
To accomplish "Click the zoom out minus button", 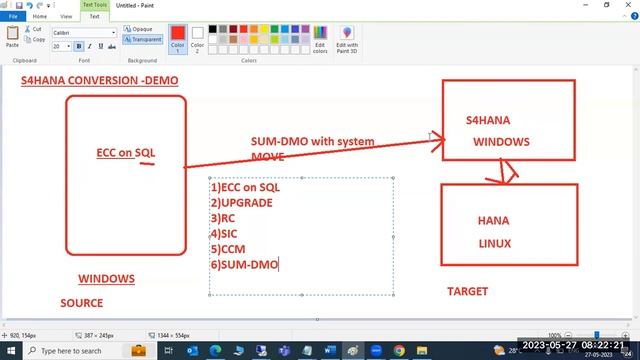I will pos(568,336).
